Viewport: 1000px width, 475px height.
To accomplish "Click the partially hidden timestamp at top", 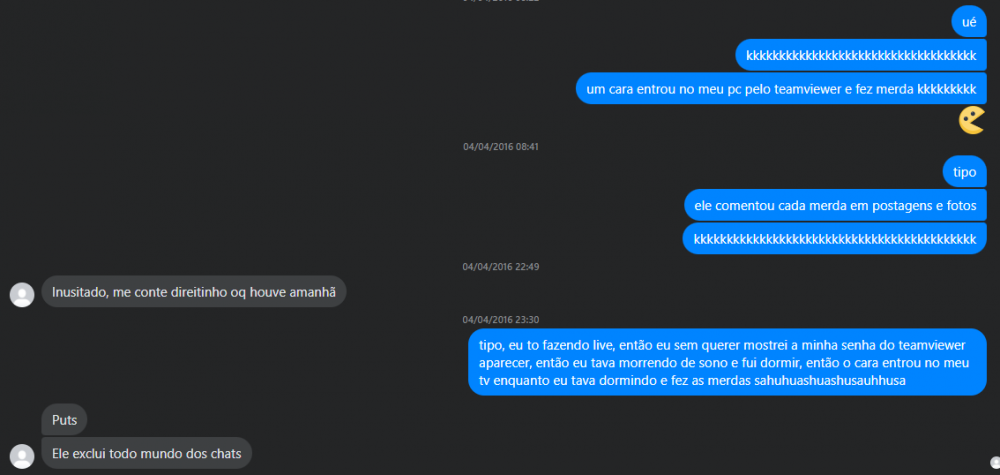I will (501, 1).
